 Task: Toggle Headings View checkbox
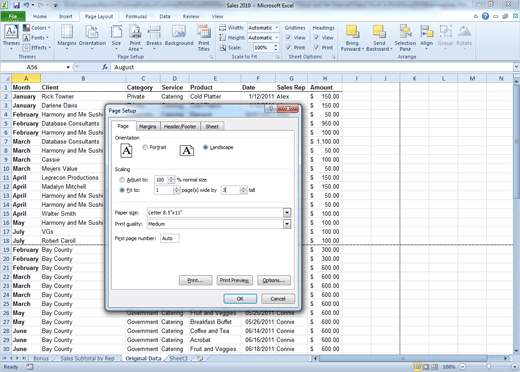pos(316,38)
